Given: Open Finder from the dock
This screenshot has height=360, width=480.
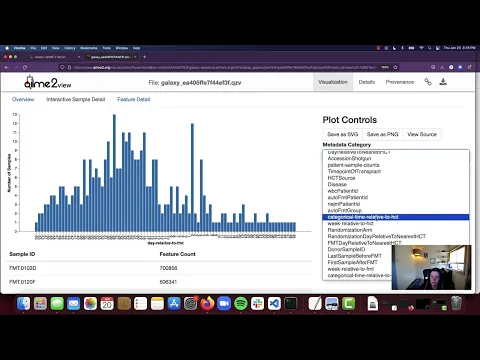Looking at the screenshot, I should tap(23, 303).
